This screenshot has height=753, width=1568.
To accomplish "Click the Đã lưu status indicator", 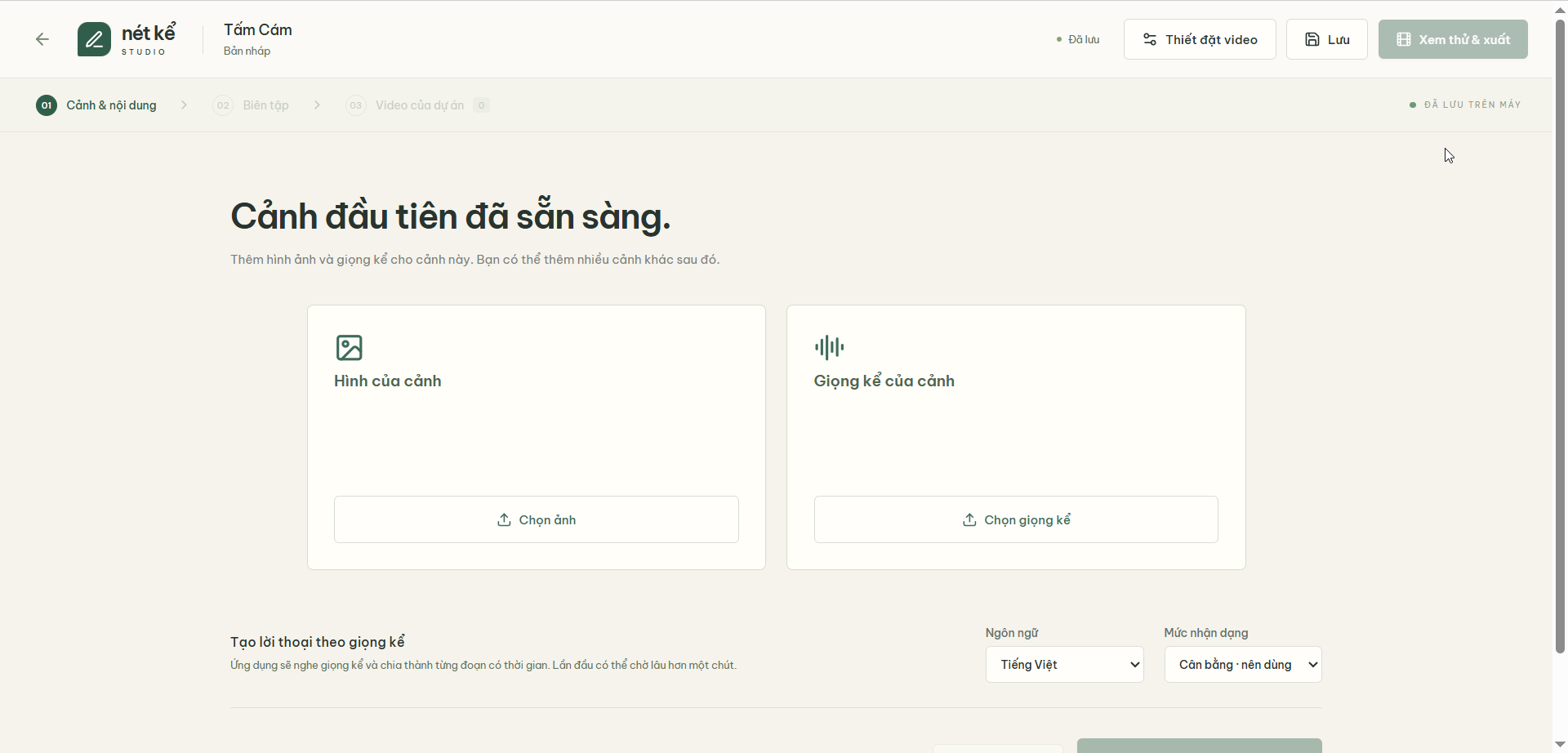I will point(1078,39).
